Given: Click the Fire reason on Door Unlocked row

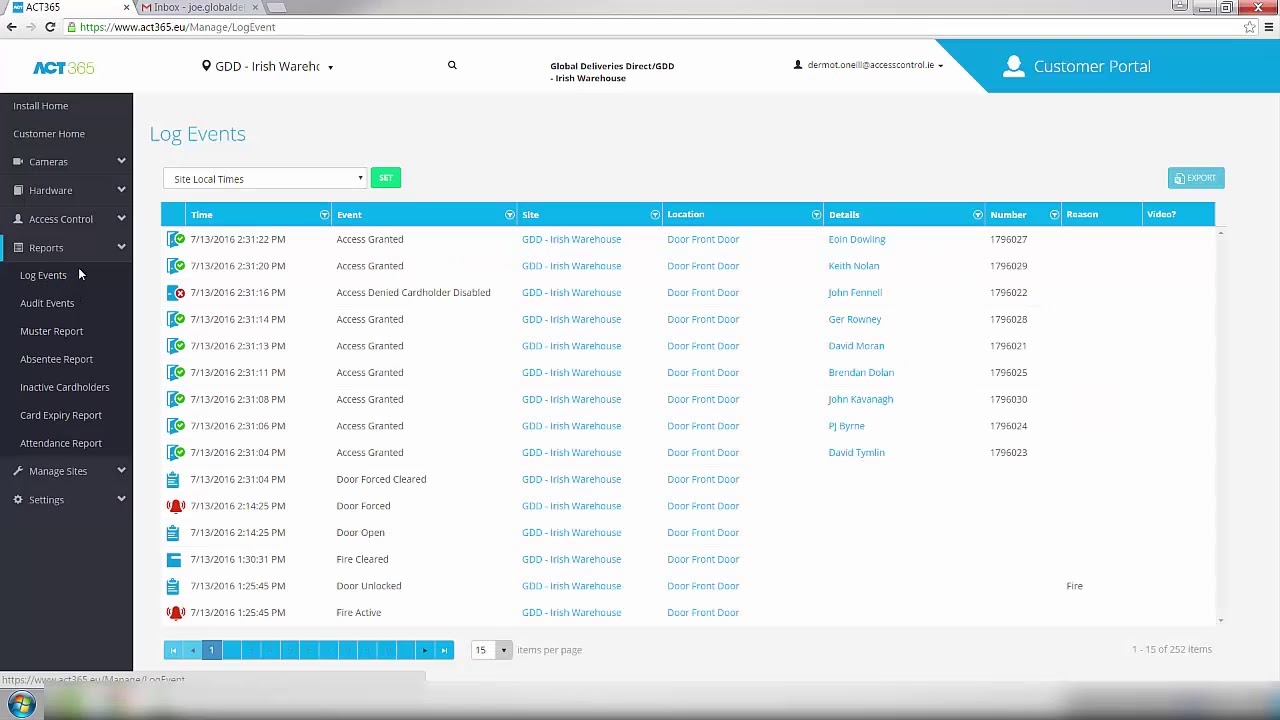Looking at the screenshot, I should coord(1074,586).
